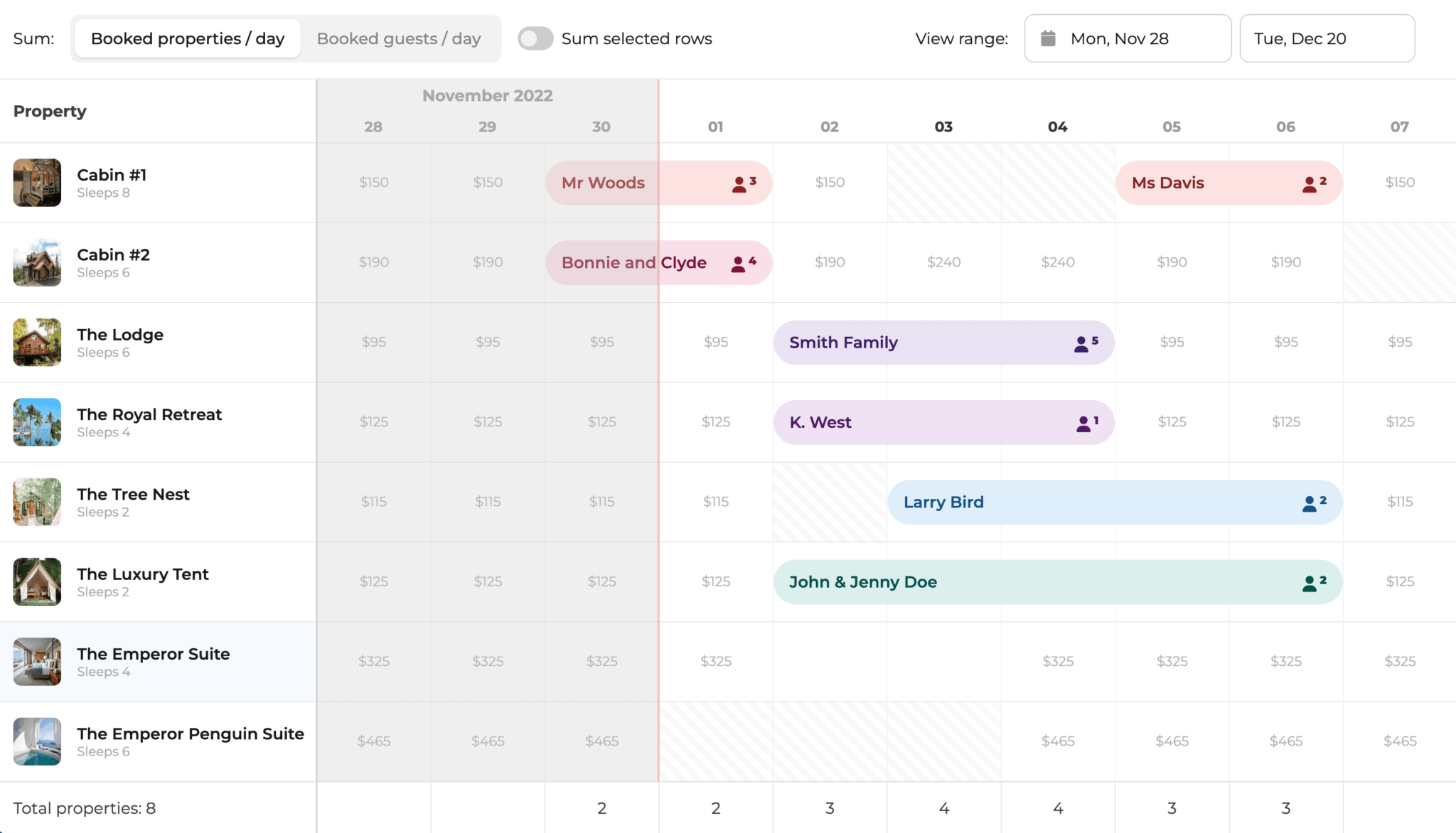Click The Emperor Penguin Suite thumbnail
This screenshot has width=1456, height=833.
tap(37, 741)
